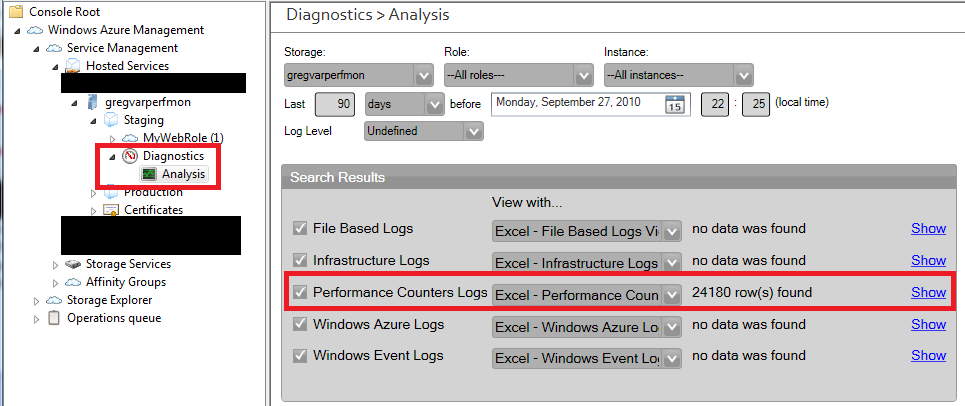This screenshot has height=406, width=965.
Task: Collapse the Service Management tree node
Action: [36, 49]
